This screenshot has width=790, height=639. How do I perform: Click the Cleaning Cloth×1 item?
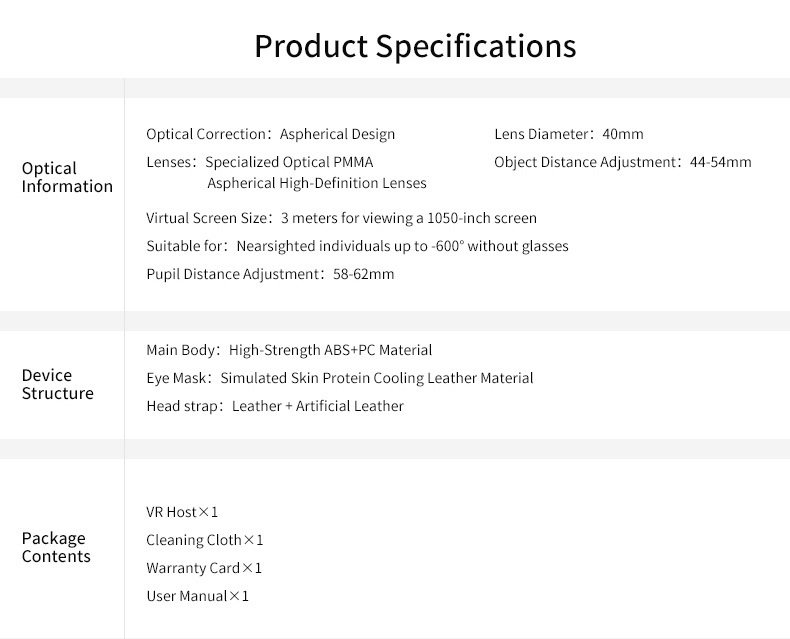point(205,540)
